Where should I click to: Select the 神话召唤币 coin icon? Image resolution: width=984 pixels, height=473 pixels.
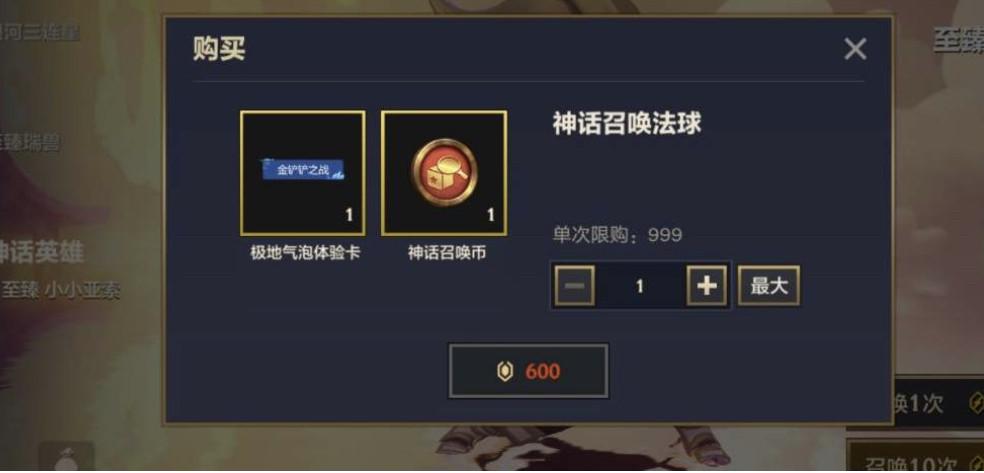(444, 172)
